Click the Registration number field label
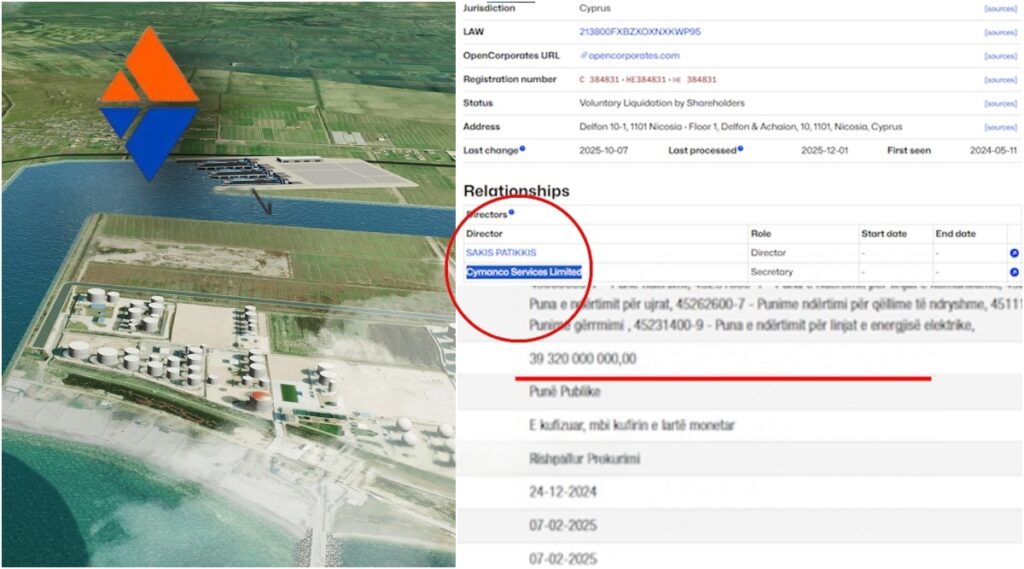The image size is (1024, 569). (509, 79)
